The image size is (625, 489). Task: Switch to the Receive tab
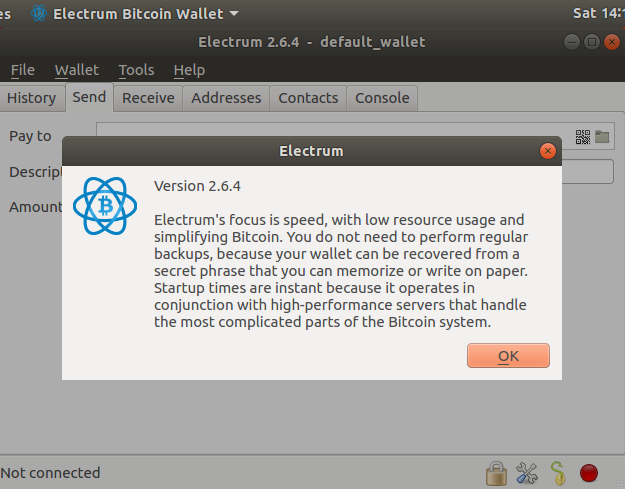[148, 98]
